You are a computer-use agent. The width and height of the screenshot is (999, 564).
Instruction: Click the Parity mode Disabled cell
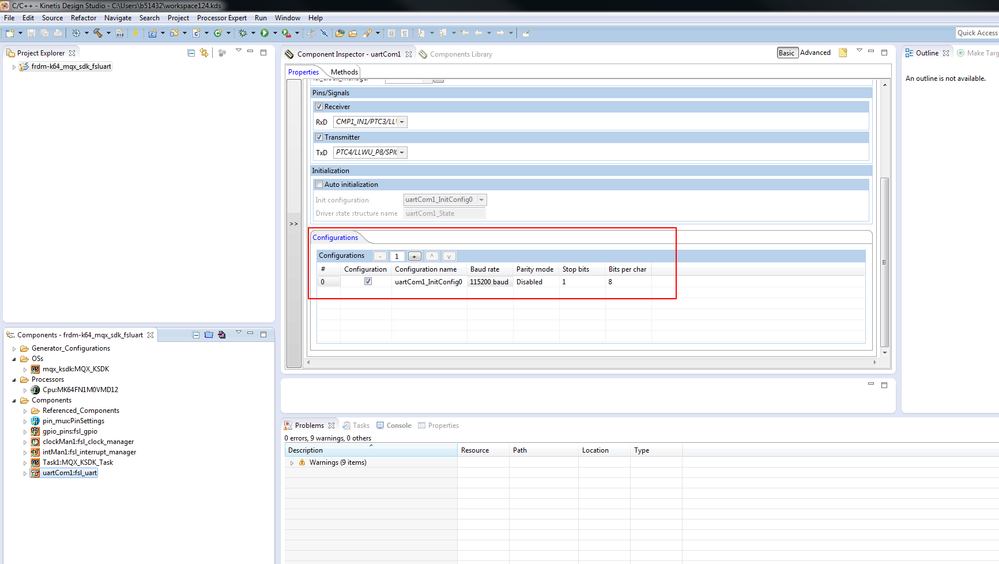pos(535,282)
